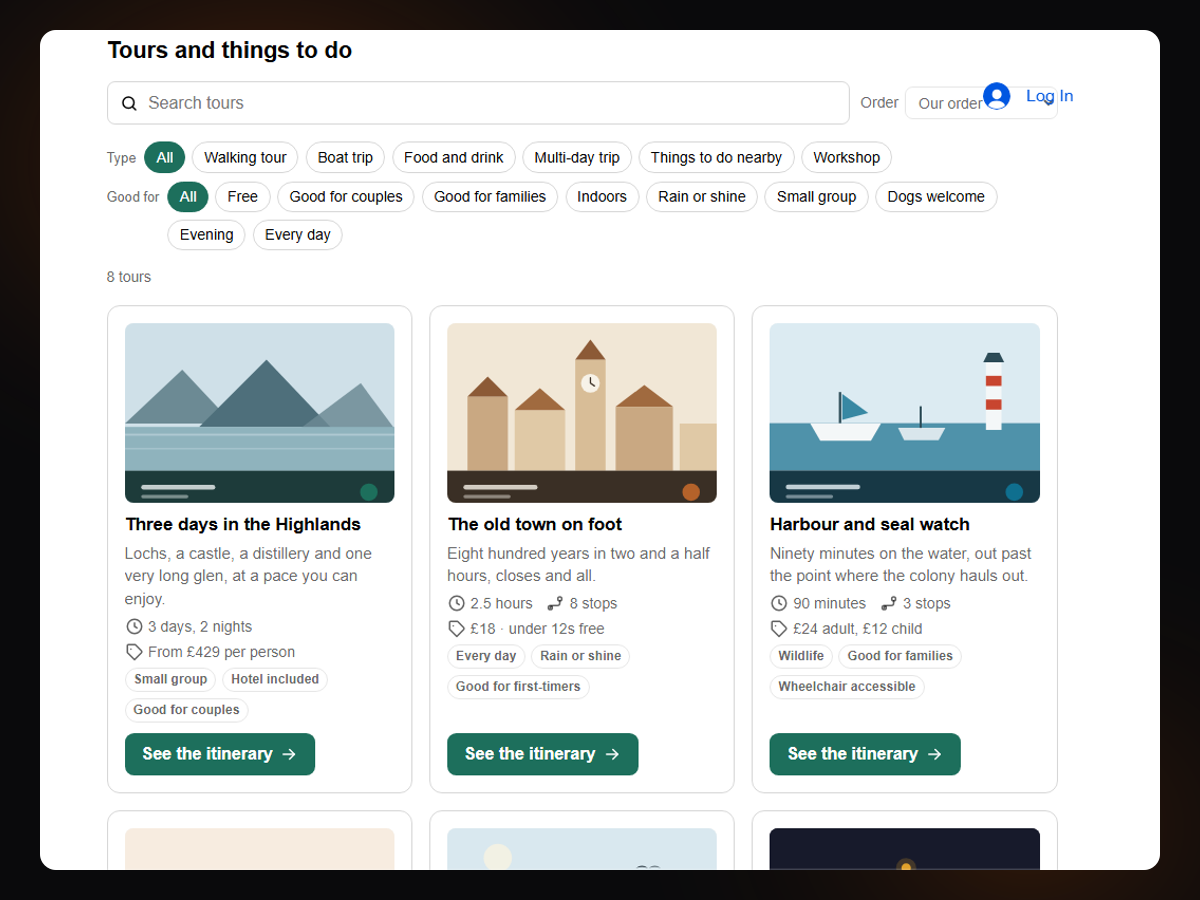Select the All tour type filter
The height and width of the screenshot is (900, 1200).
point(165,158)
